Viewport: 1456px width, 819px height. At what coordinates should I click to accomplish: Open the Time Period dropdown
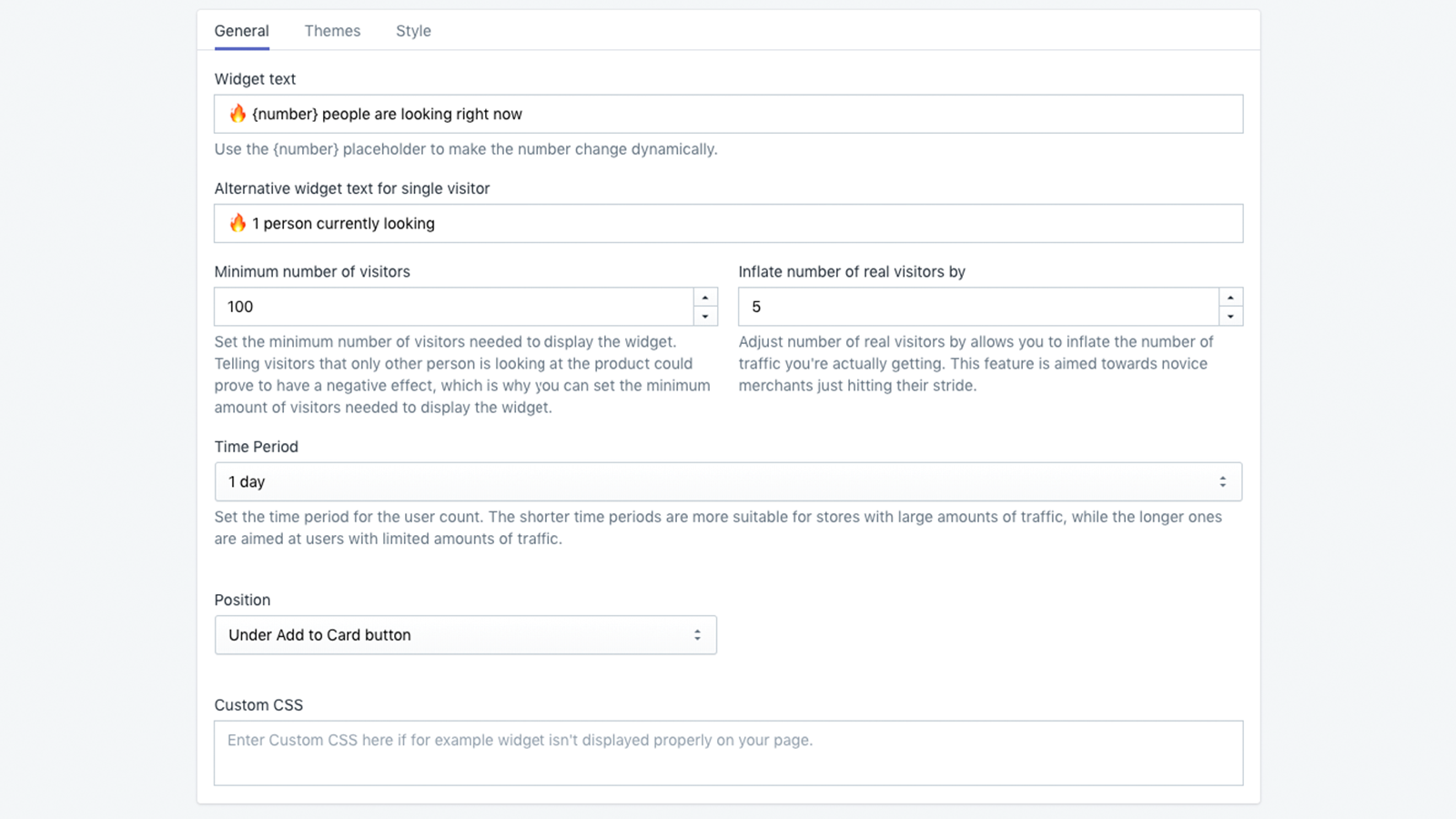[728, 482]
